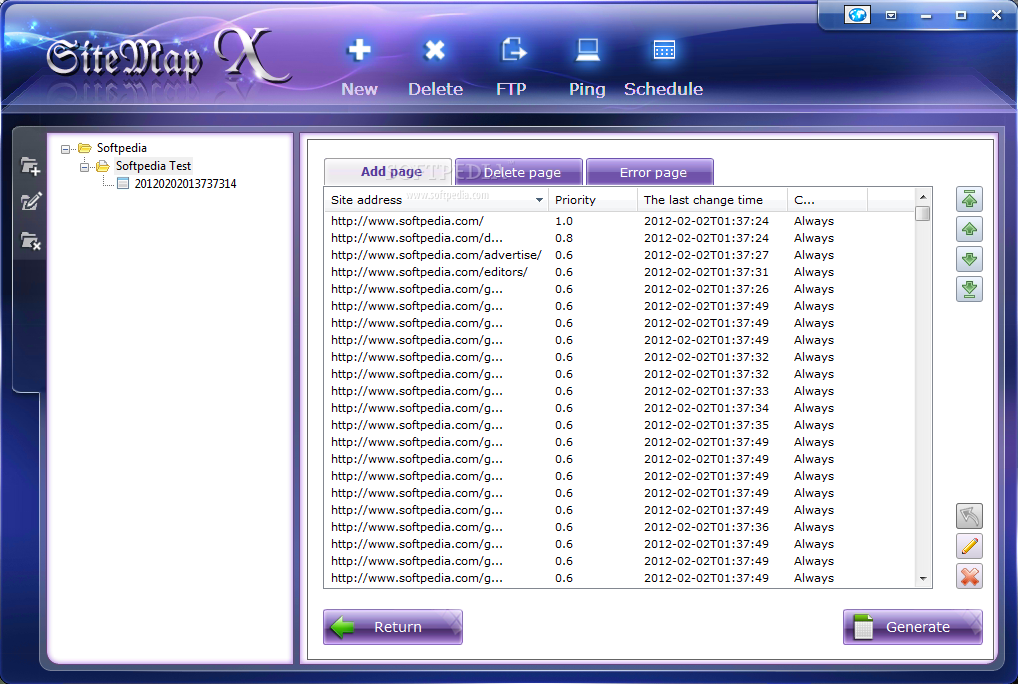
Task: Sort by The last change time column header
Action: [712, 200]
